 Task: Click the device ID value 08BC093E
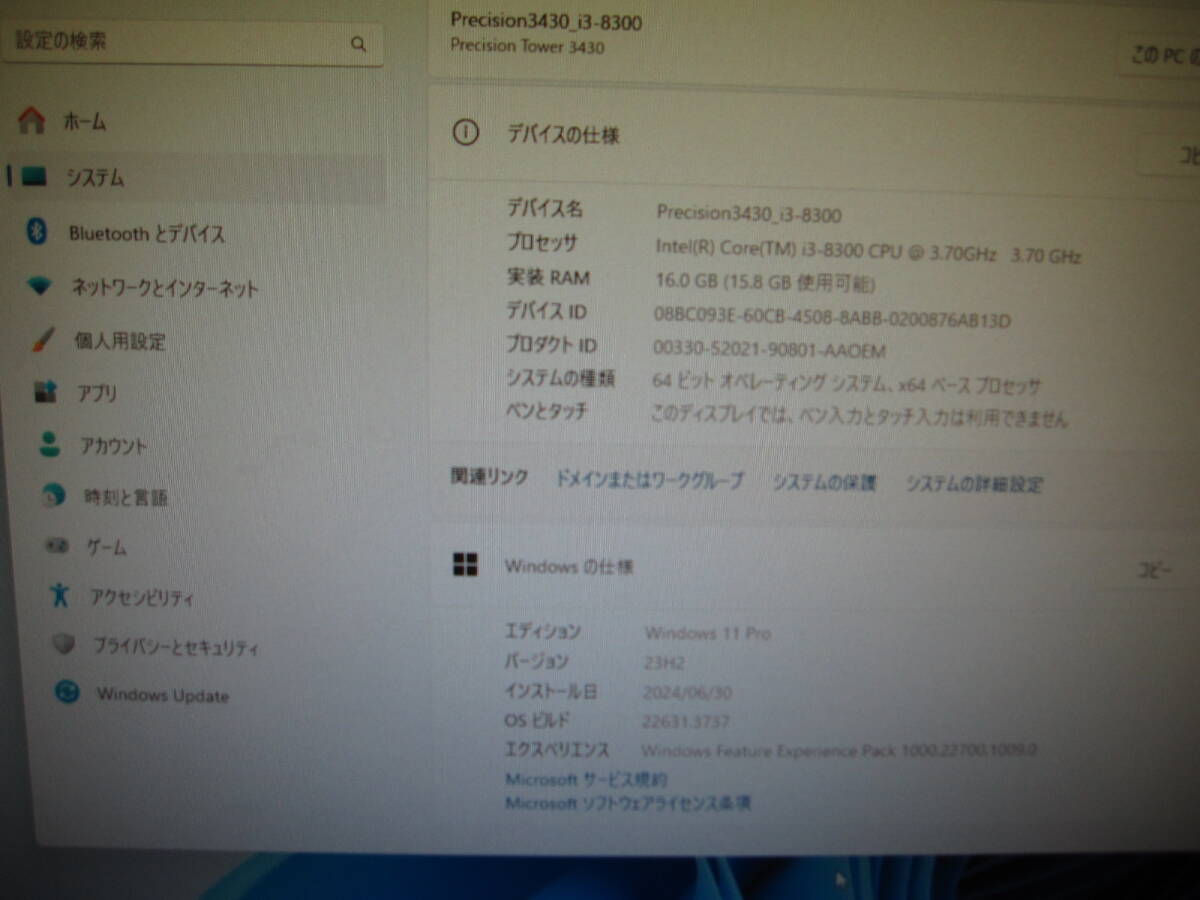pos(832,318)
